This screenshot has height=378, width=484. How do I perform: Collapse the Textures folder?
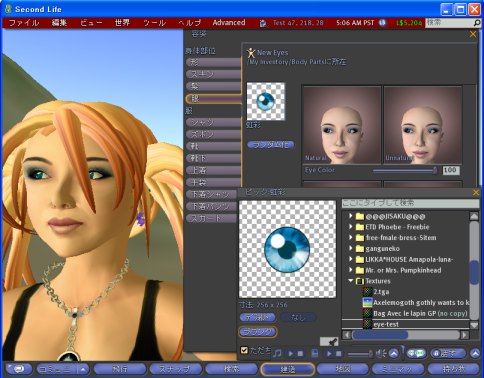pos(351,281)
